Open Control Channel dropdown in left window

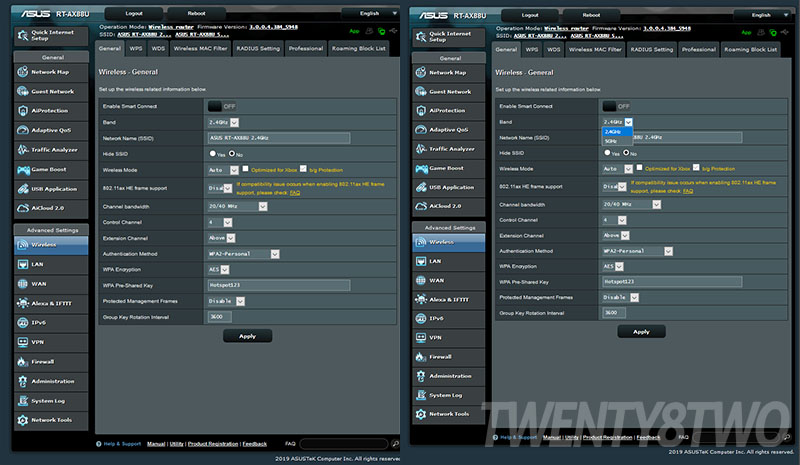point(220,222)
